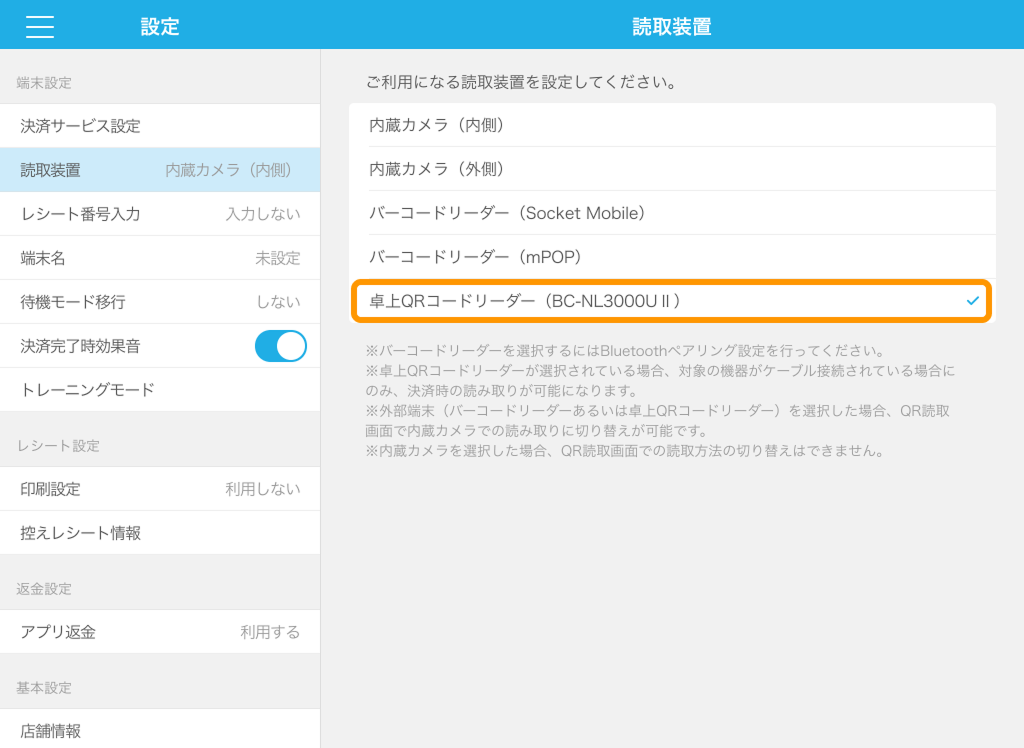The image size is (1024, 748).
Task: Toggle the 決済完了時効果音 switch
Action: coord(280,346)
